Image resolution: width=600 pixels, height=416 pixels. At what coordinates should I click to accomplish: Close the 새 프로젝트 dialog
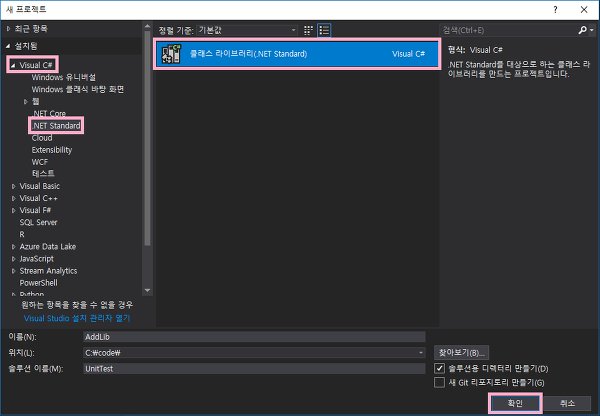click(584, 10)
